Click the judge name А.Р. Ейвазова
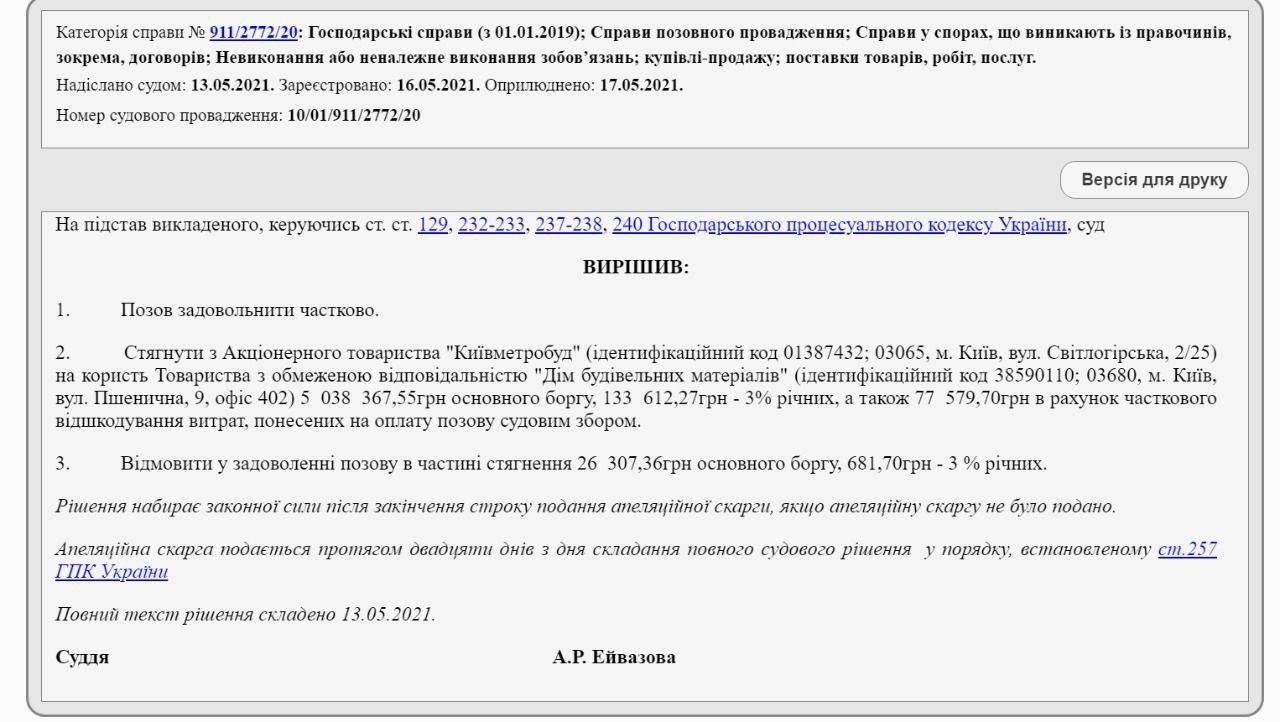 [x=613, y=657]
